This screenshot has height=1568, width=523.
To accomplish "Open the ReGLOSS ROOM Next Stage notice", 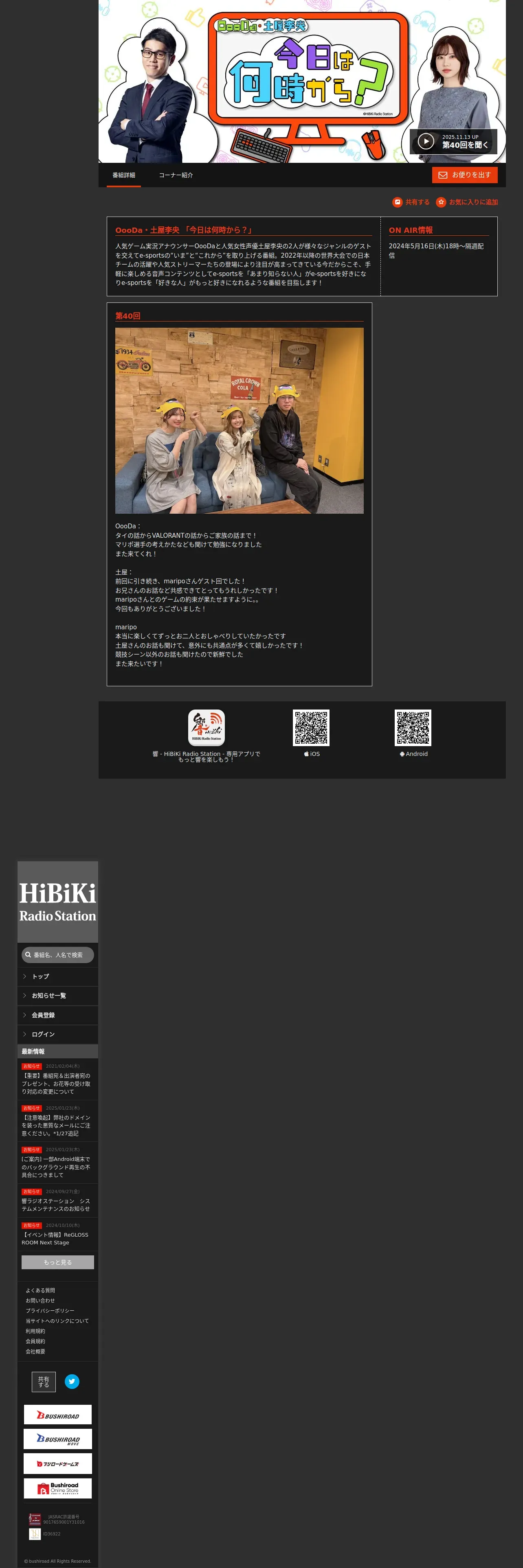I will click(55, 1239).
